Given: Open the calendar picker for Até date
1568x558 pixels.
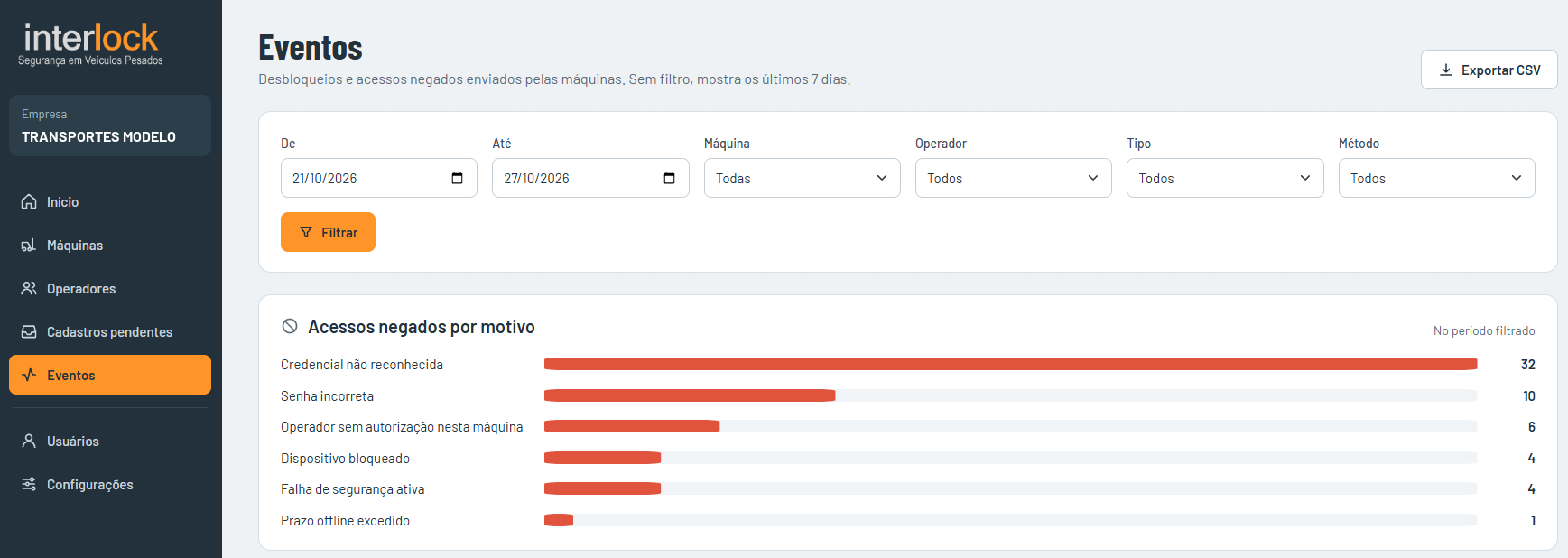Looking at the screenshot, I should coord(669,178).
